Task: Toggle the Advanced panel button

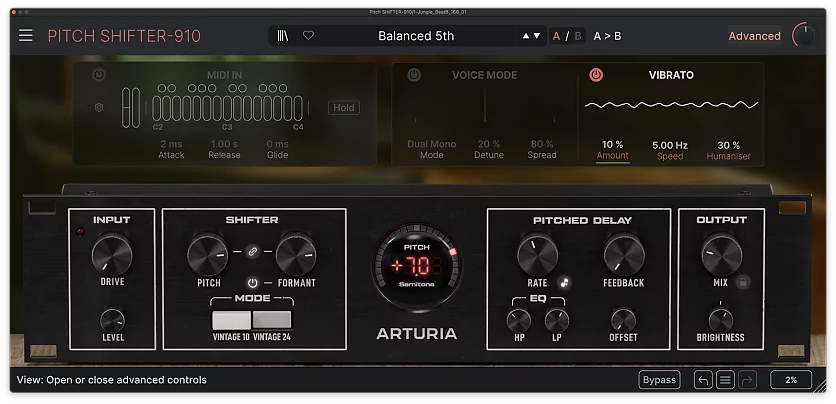Action: click(754, 36)
